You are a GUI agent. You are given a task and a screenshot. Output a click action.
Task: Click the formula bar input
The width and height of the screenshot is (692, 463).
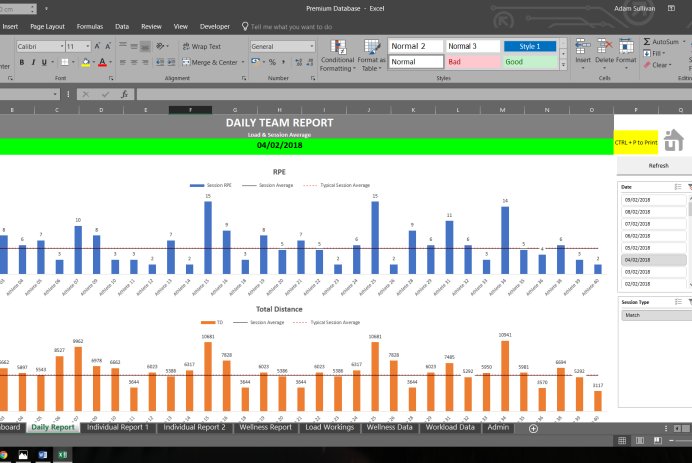point(414,94)
